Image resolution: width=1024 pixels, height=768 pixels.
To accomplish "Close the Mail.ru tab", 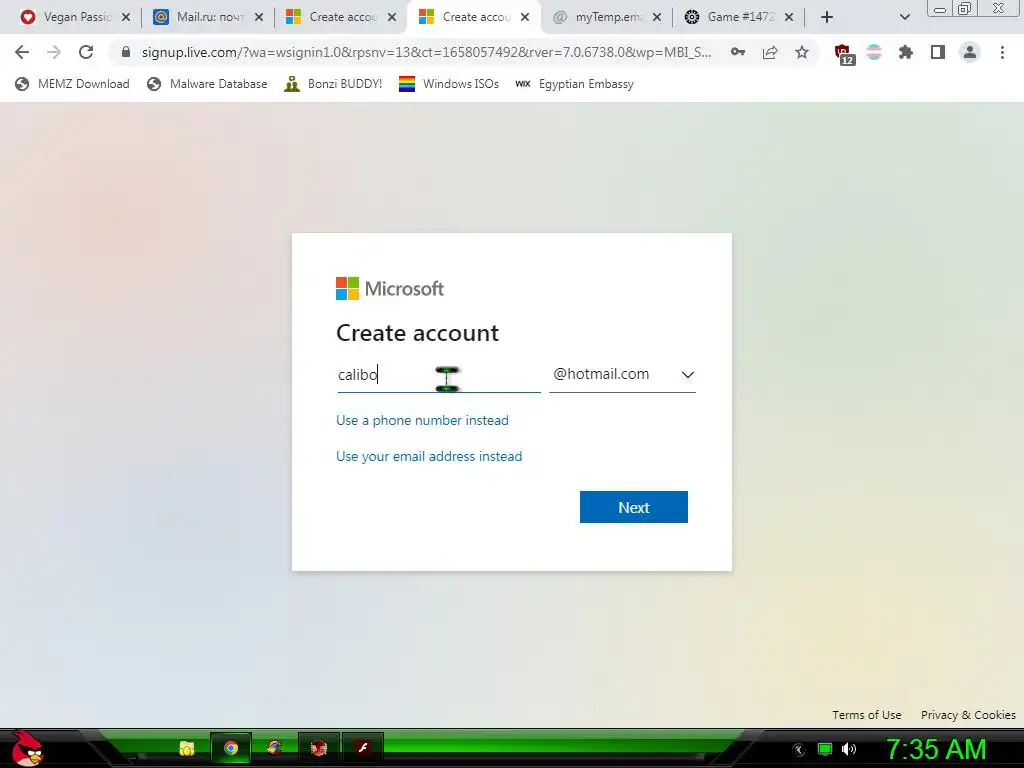I will (x=259, y=18).
